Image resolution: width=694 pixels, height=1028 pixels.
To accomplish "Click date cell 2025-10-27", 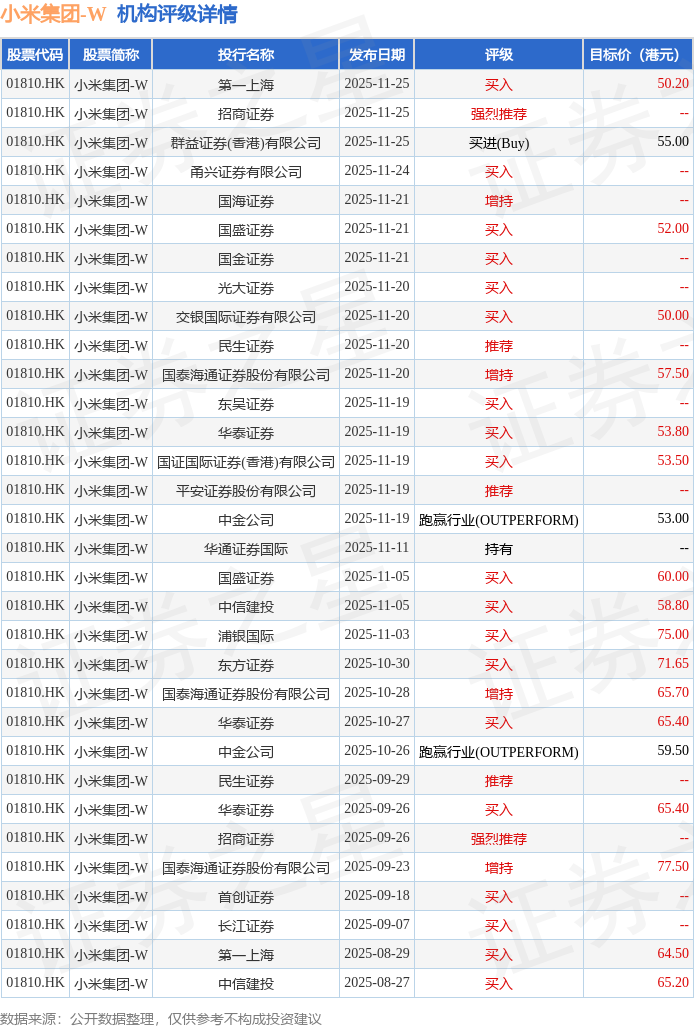I will 377,722.
